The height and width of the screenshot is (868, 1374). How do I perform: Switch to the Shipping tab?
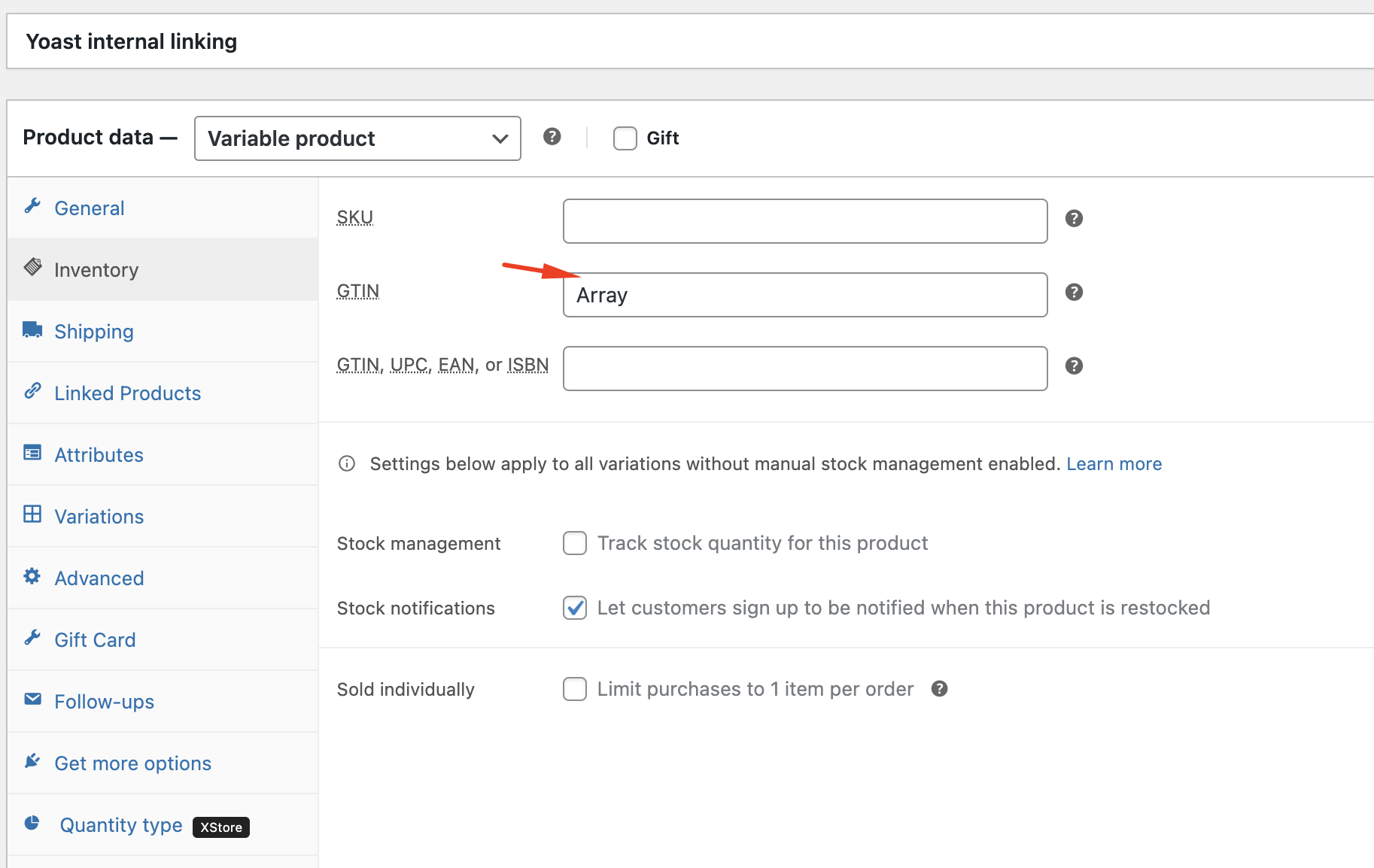(x=163, y=332)
